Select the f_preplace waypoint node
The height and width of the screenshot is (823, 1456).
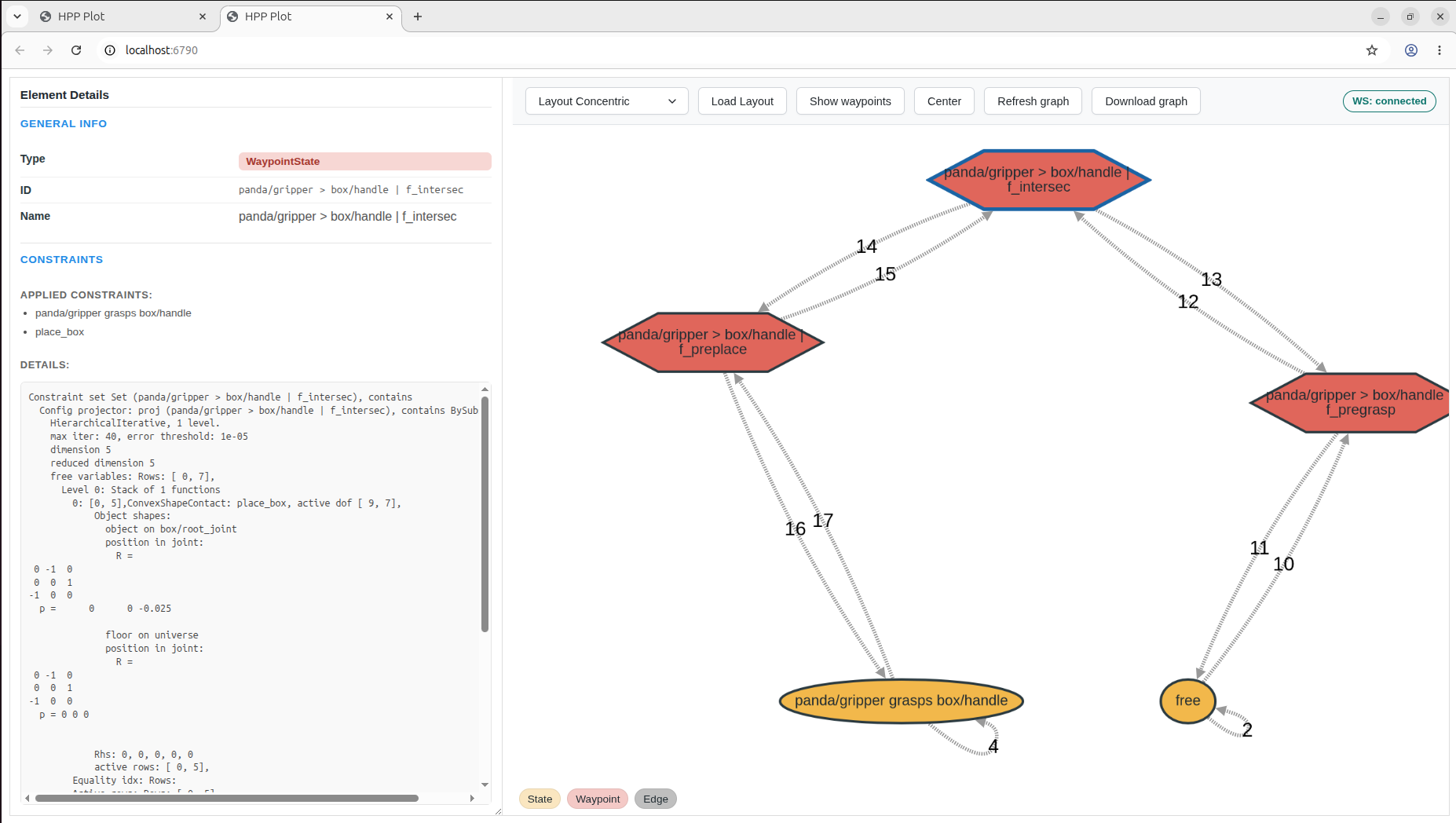click(x=712, y=342)
